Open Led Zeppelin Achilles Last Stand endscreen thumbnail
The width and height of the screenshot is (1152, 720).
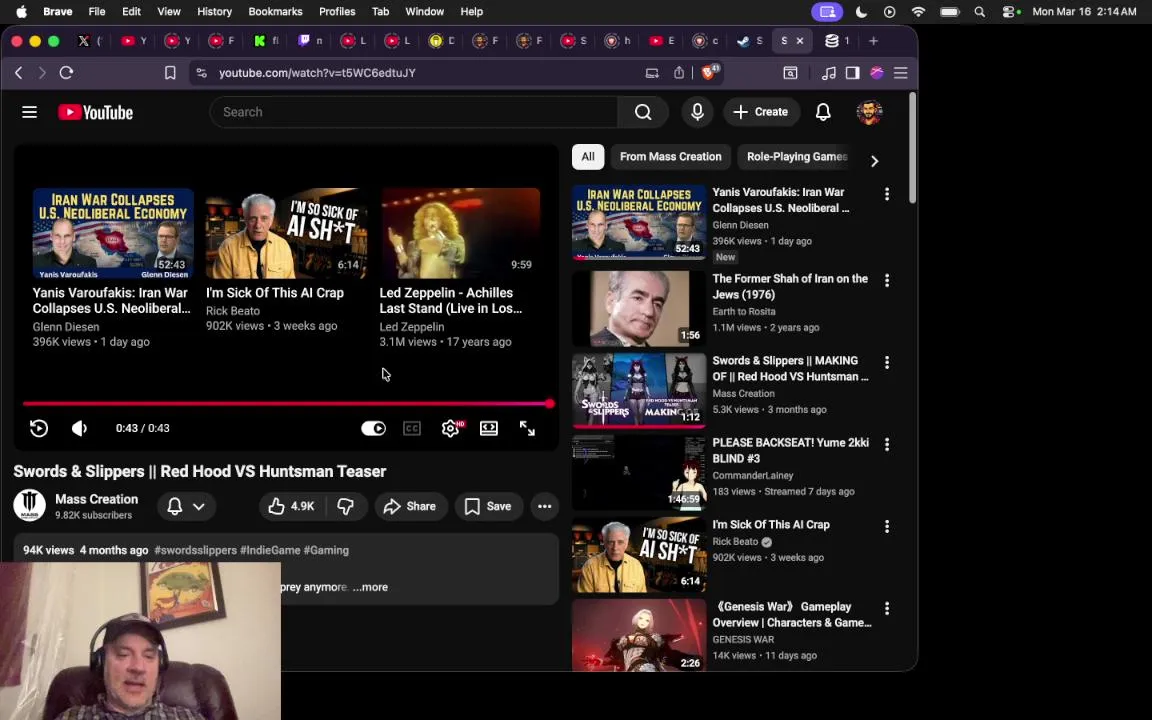[x=460, y=233]
